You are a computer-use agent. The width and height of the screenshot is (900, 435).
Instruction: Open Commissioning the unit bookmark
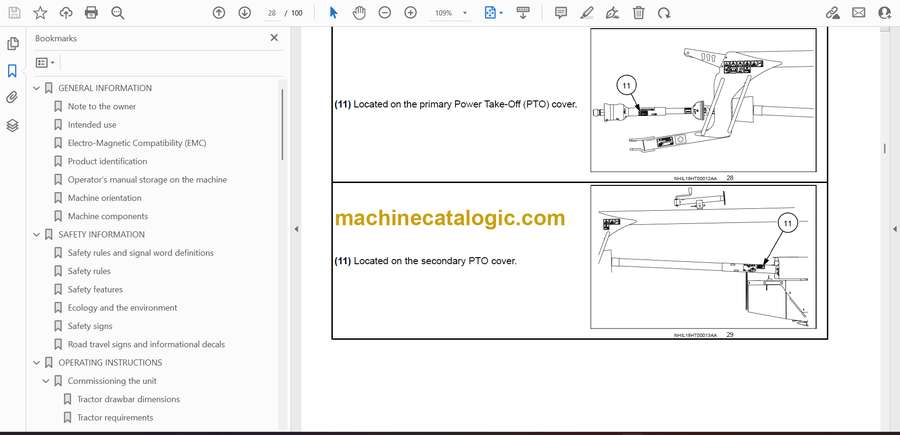click(112, 381)
